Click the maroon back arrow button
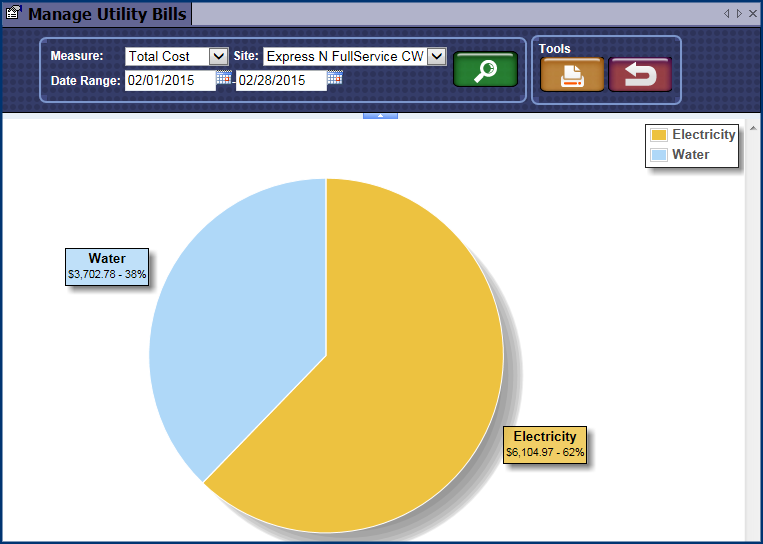 (640, 75)
